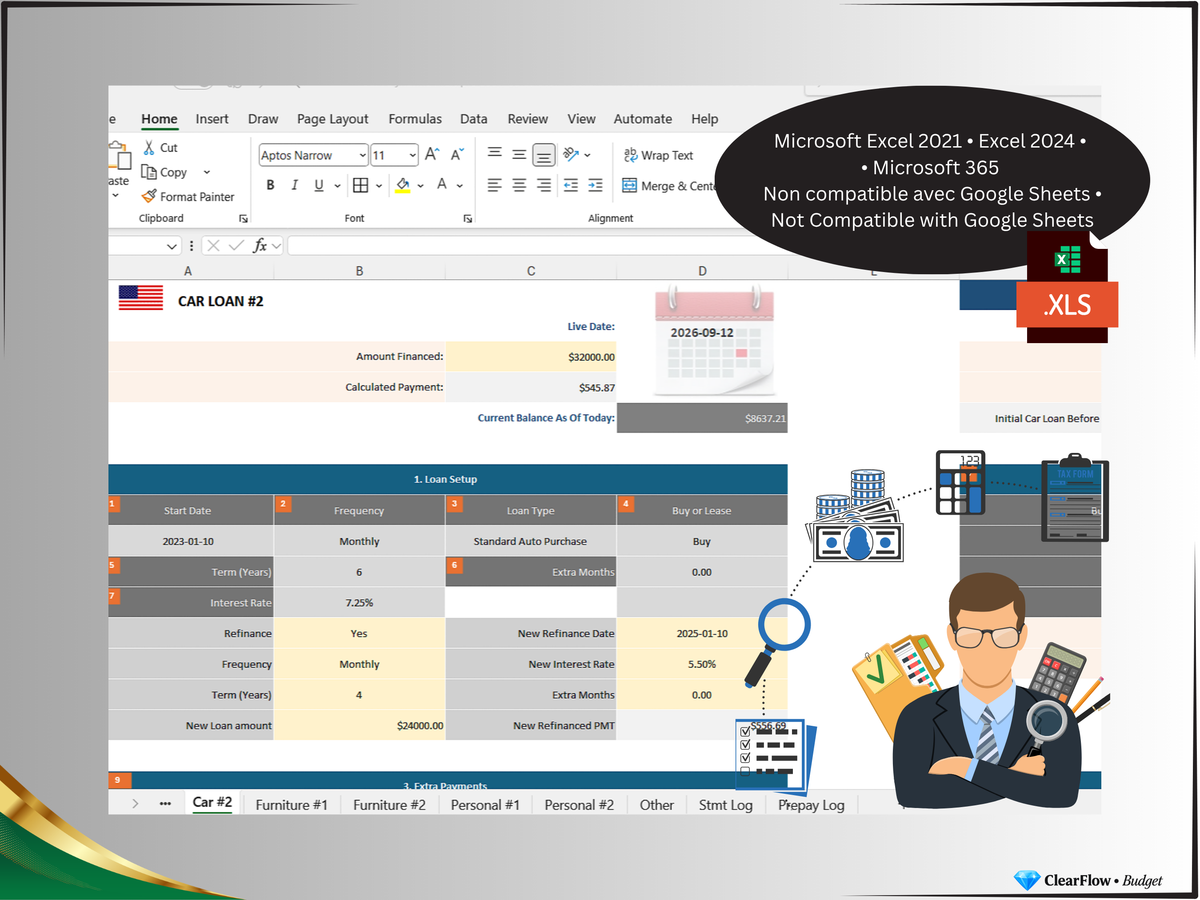Apply the yellow Fill Color bucket
Viewport: 1200px width, 900px height.
403,185
